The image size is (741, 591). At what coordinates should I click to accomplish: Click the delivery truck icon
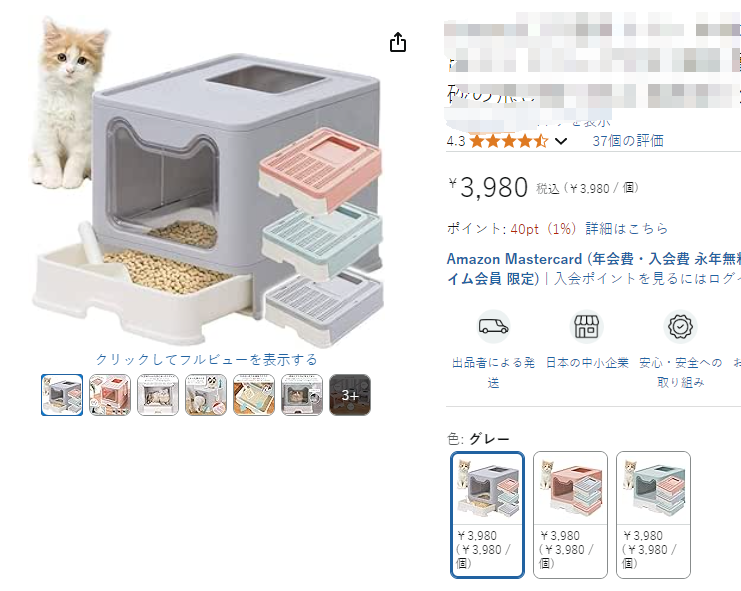(493, 326)
